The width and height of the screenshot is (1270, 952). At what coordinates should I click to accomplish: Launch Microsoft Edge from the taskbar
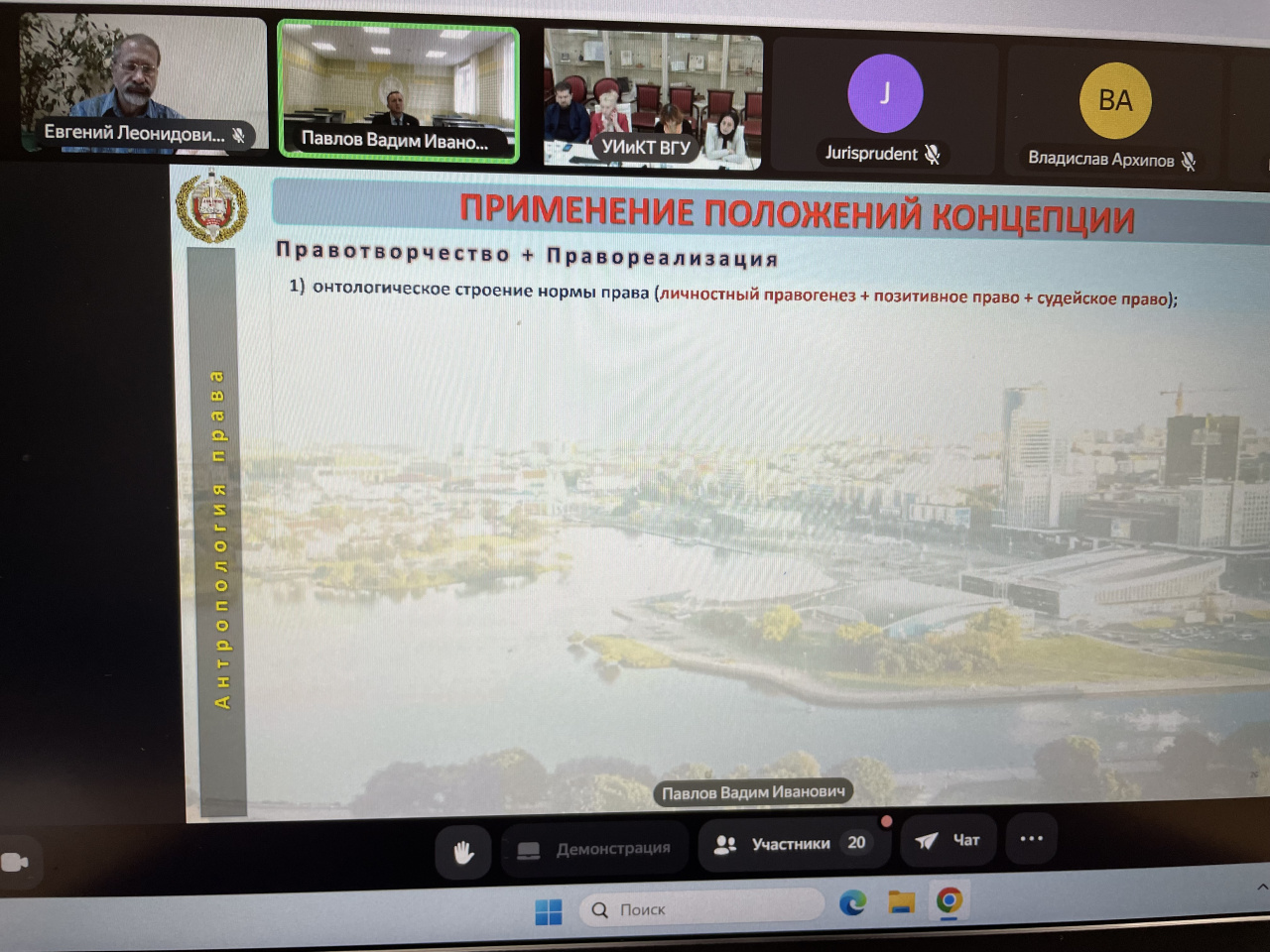coord(852,902)
